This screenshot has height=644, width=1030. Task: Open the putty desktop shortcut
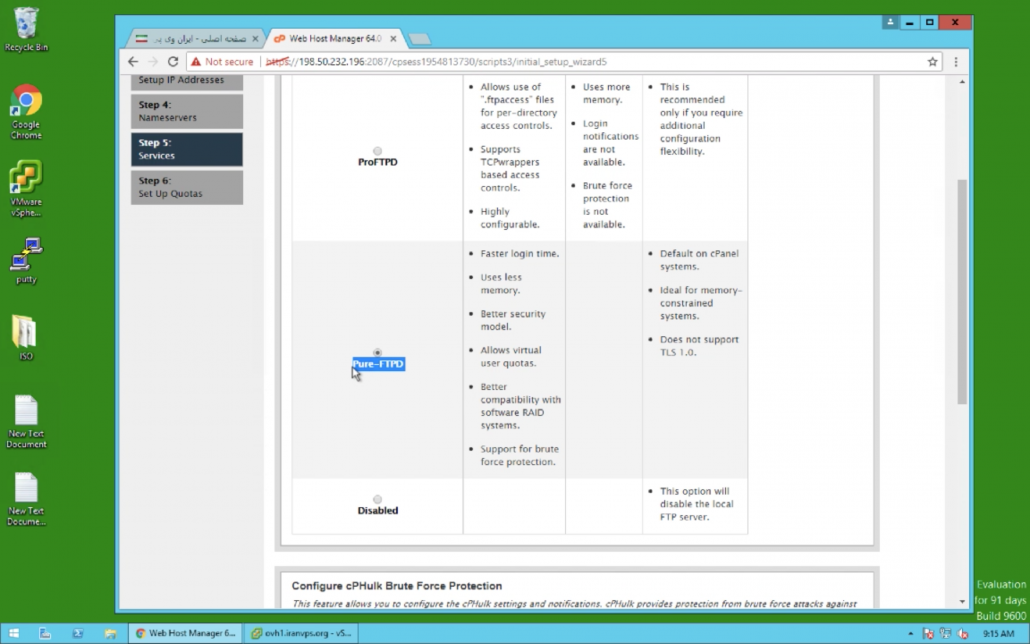tap(26, 260)
